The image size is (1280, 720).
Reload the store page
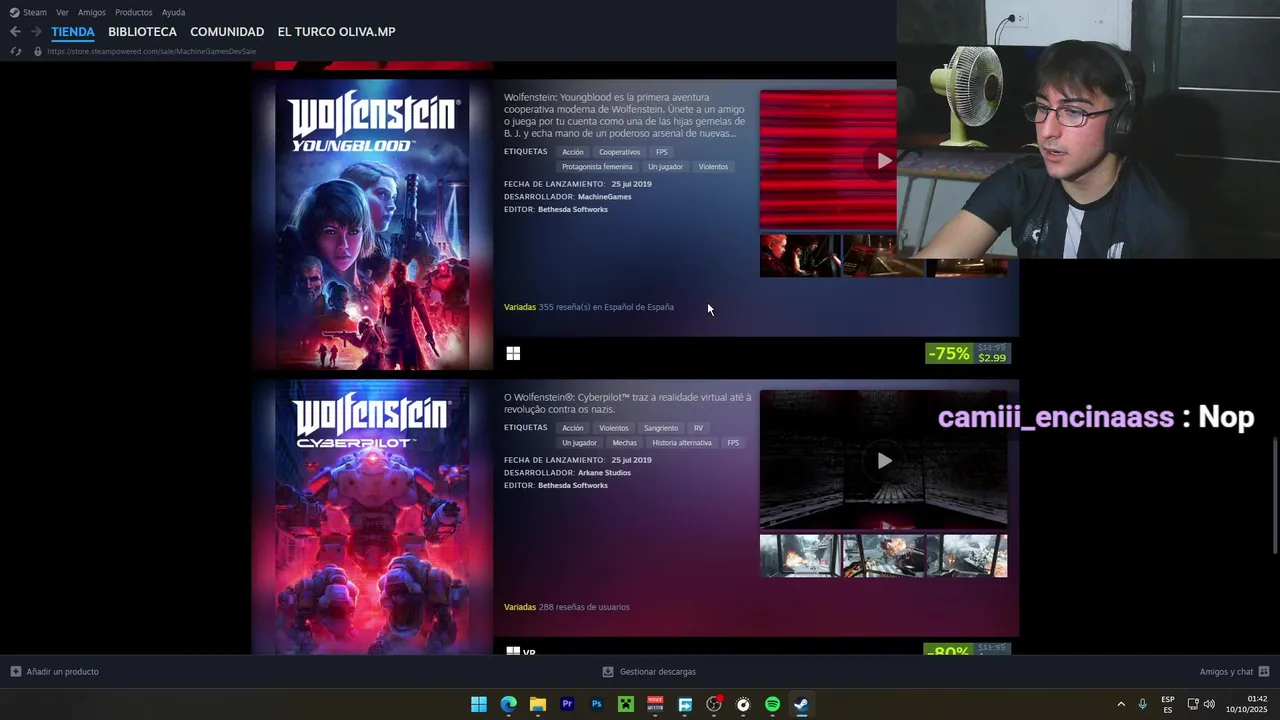[15, 51]
